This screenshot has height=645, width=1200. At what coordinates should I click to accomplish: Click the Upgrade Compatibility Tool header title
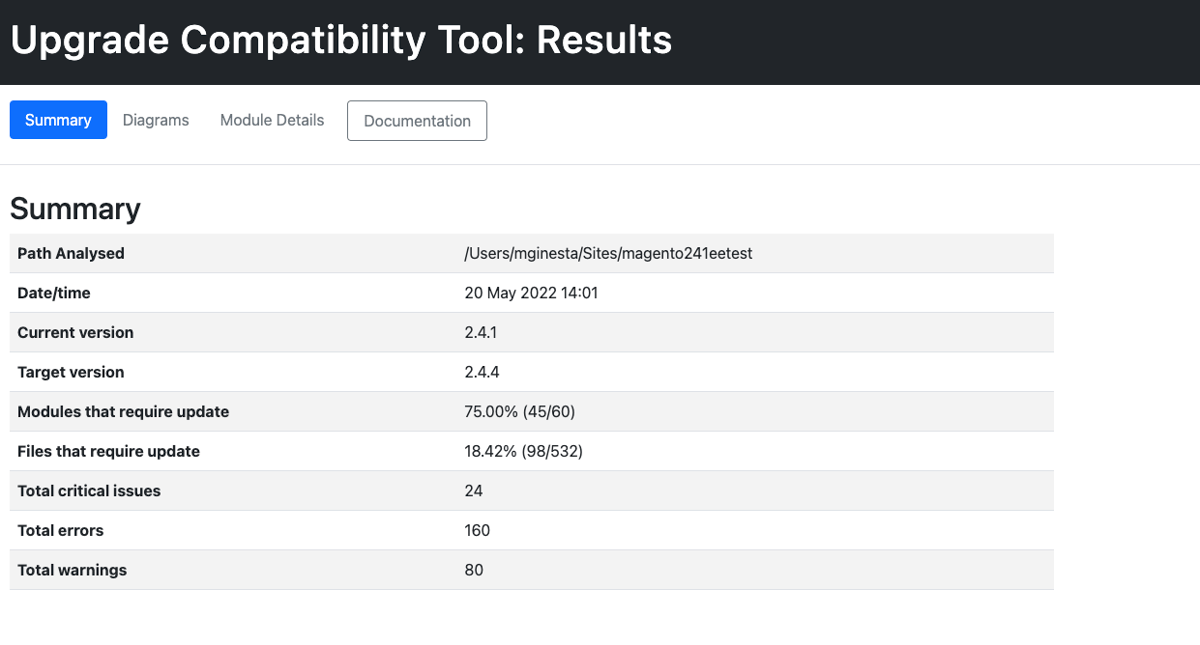click(x=340, y=40)
